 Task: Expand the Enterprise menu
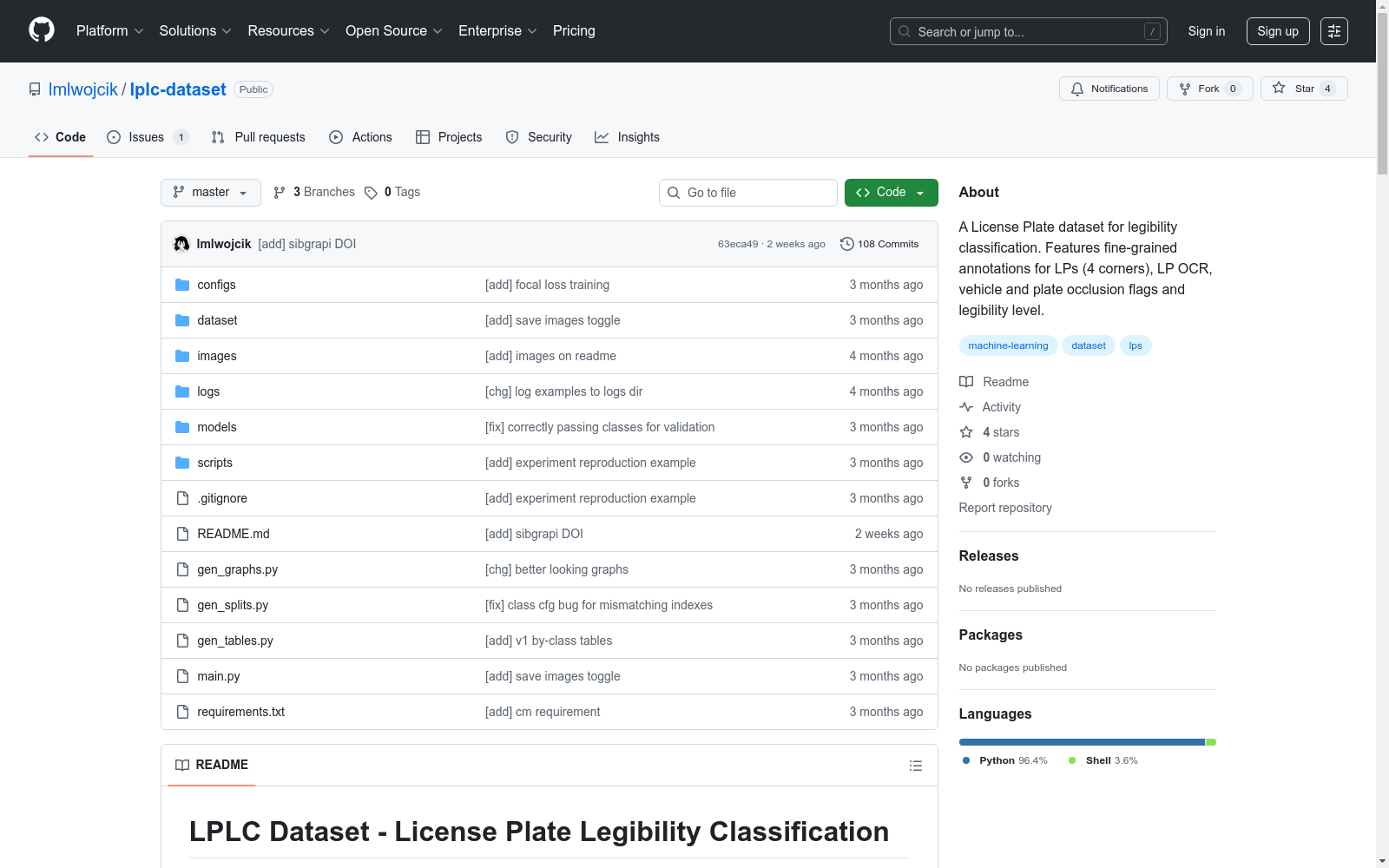(x=498, y=31)
